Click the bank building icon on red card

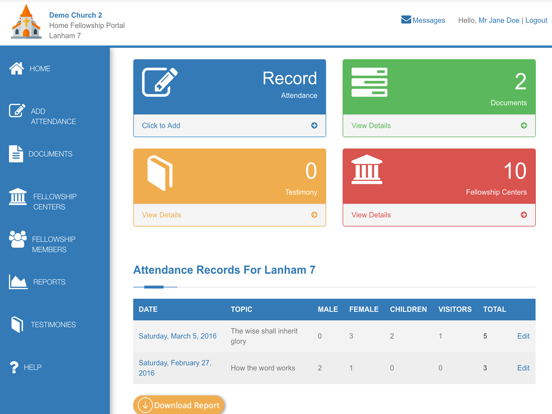367,169
